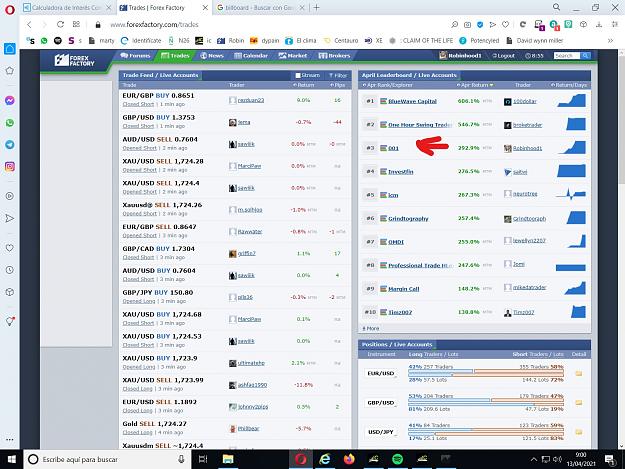
Task: Show more bookmarks with the chevron
Action: click(x=610, y=41)
